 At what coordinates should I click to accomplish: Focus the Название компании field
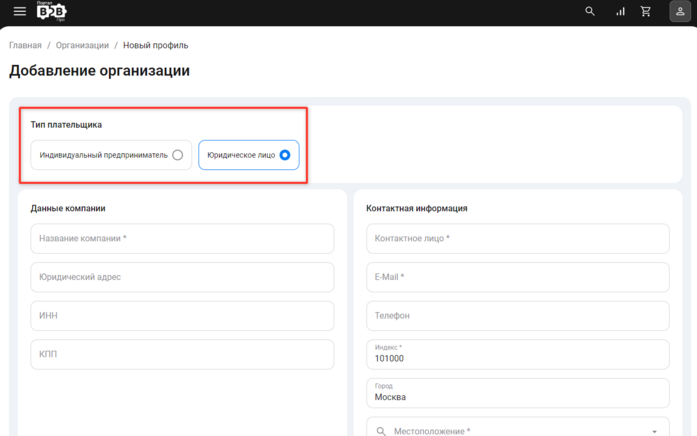tap(182, 239)
